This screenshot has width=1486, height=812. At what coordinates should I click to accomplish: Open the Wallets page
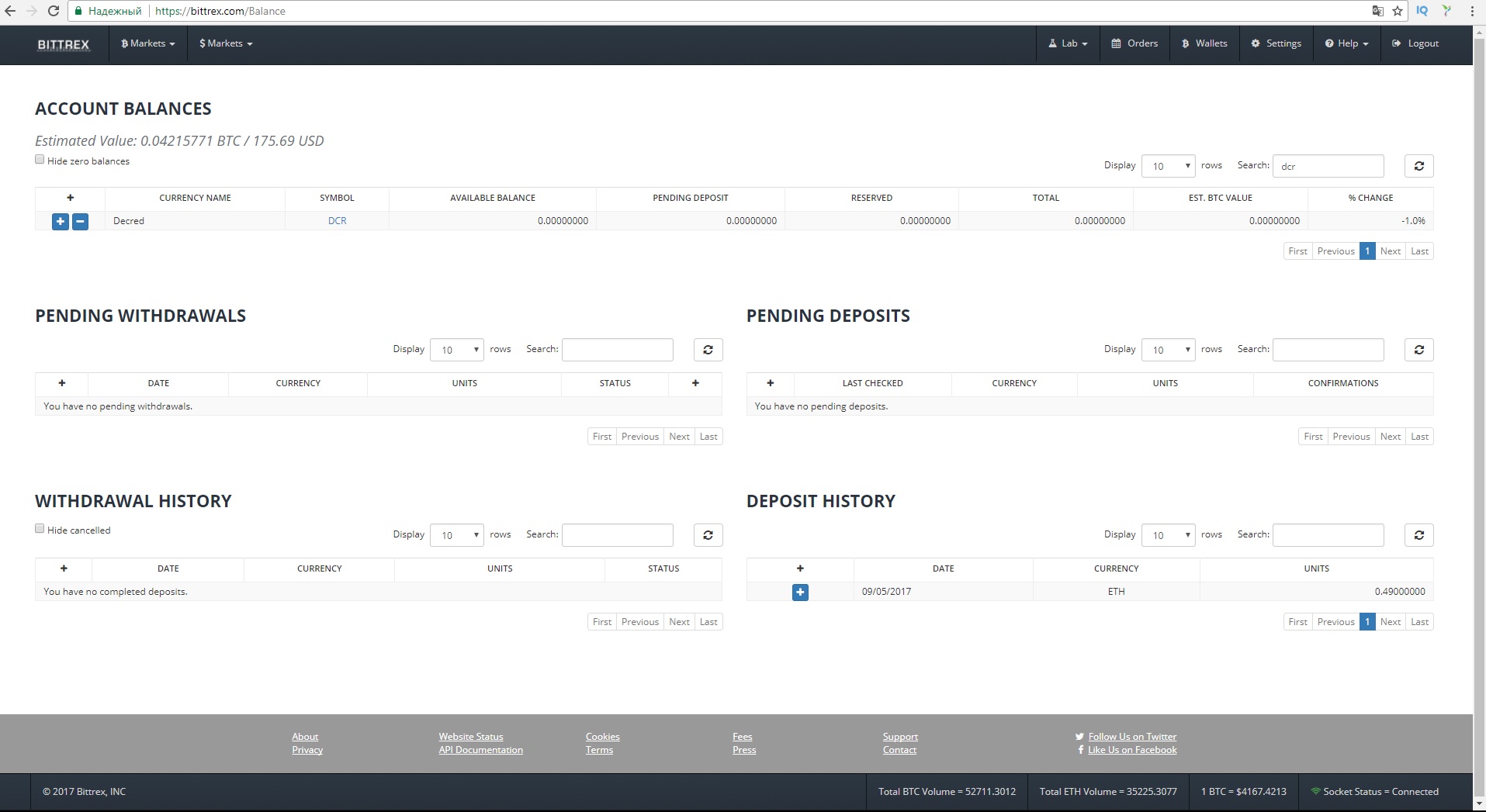(1204, 43)
